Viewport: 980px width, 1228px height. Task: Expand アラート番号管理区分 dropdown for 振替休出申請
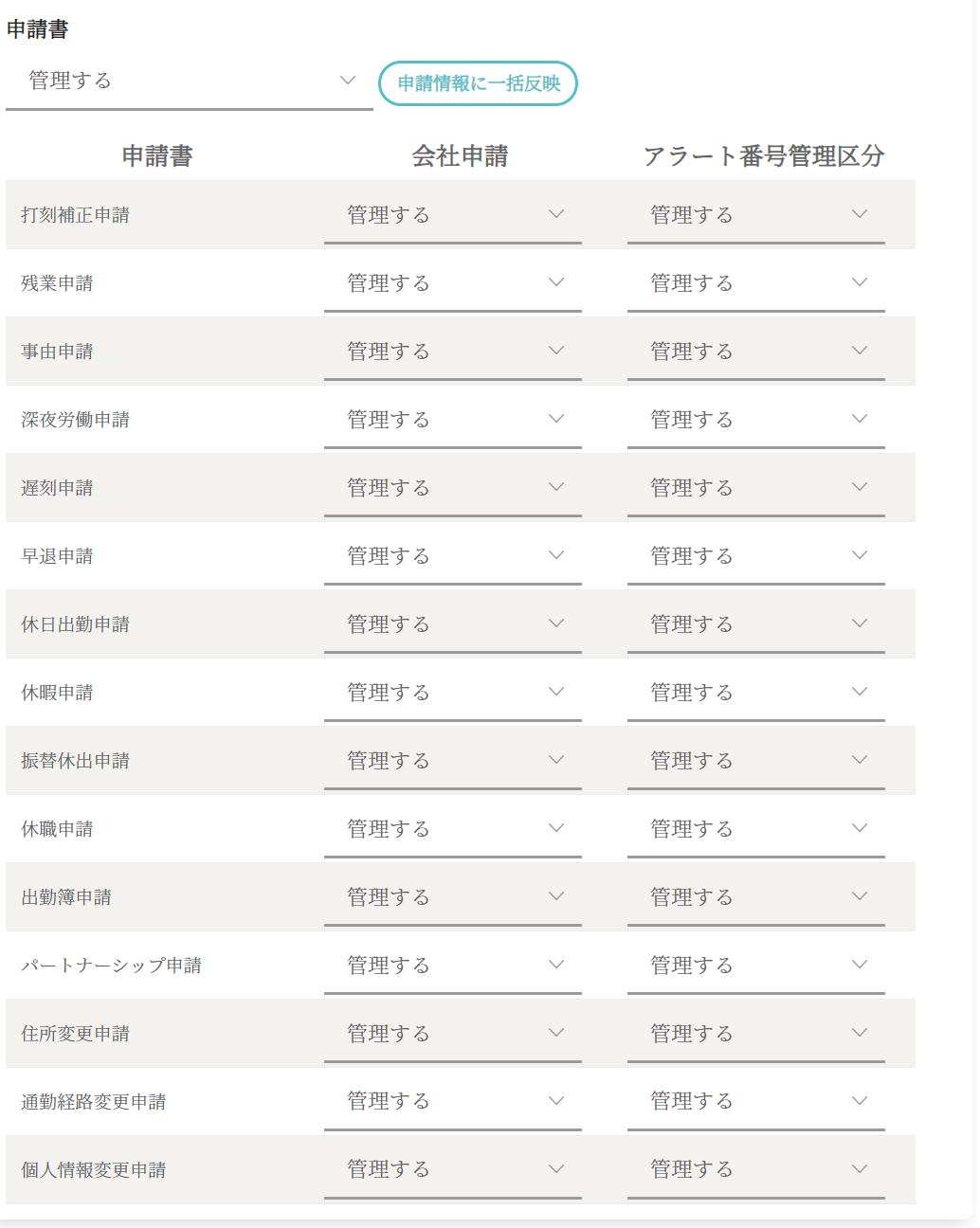pos(756,761)
